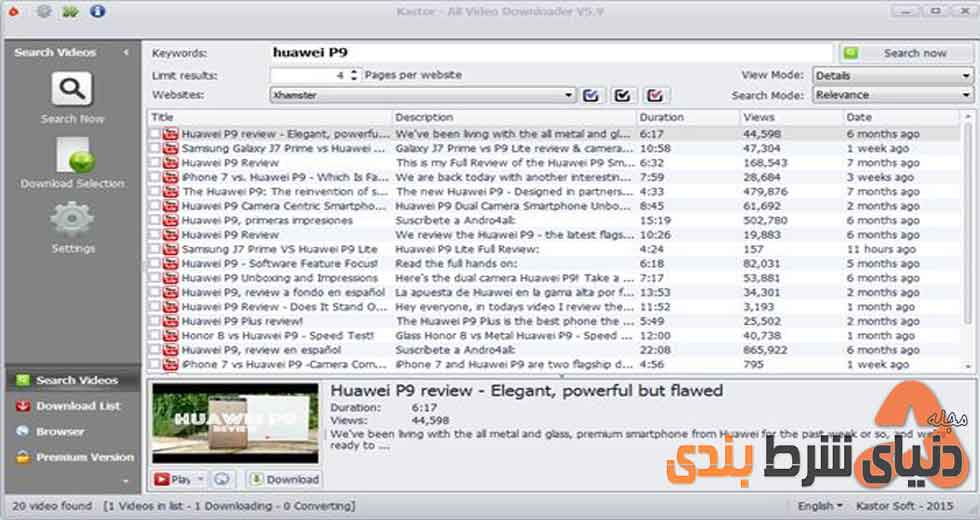The image size is (980, 520).
Task: Check the 'Huawei P9 Review - Does It Stand O...' checkbox
Action: tap(155, 307)
